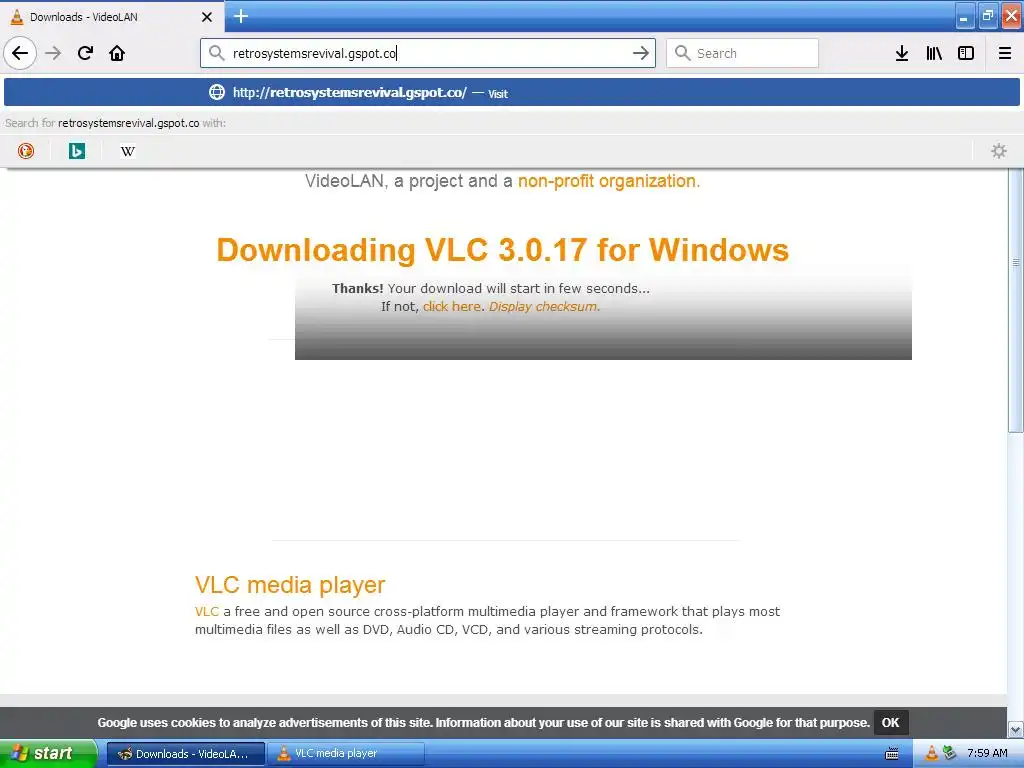Viewport: 1024px width, 768px height.
Task: Open the downloads panel icon
Action: pos(902,53)
